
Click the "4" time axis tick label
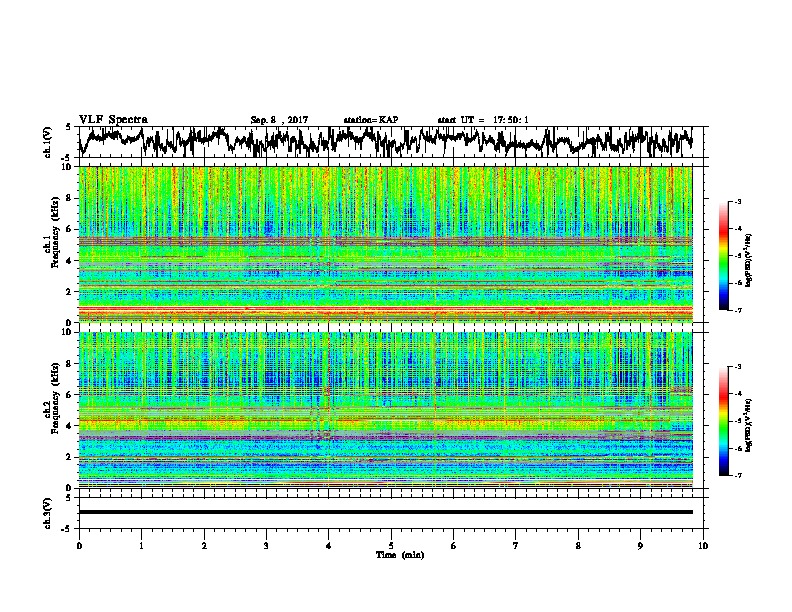click(x=329, y=546)
